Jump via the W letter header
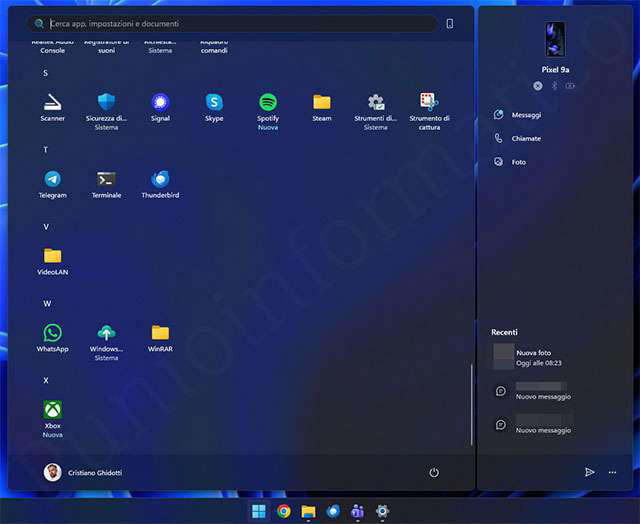Image resolution: width=640 pixels, height=524 pixels. (x=47, y=304)
